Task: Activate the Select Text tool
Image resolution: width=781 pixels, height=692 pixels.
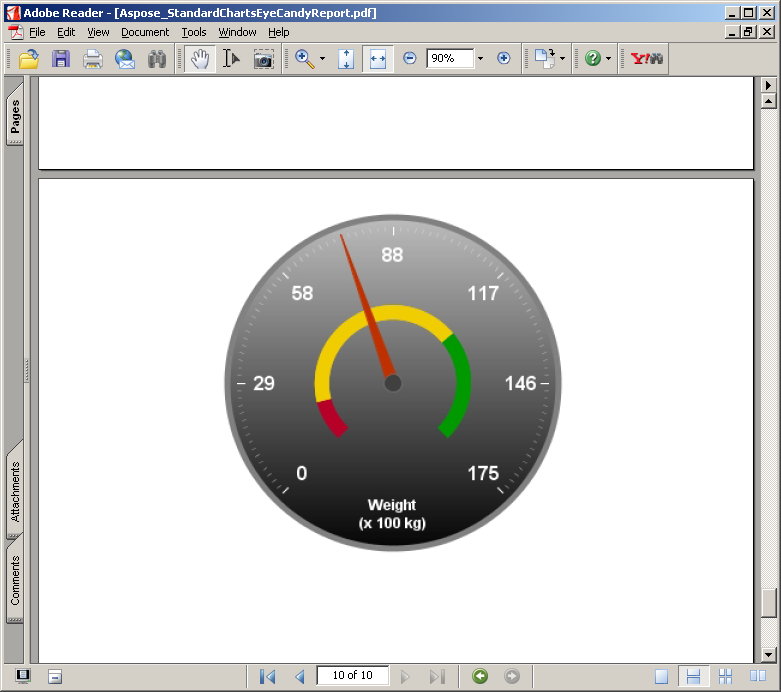Action: point(231,59)
